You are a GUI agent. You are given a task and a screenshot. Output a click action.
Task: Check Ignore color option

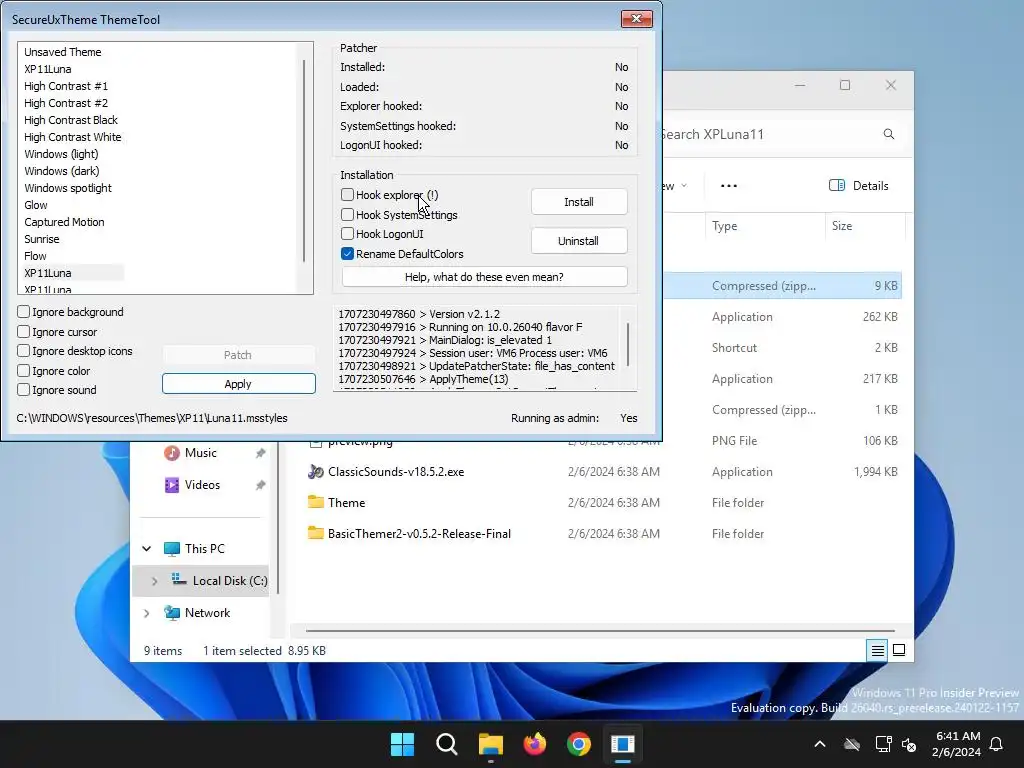(x=24, y=371)
